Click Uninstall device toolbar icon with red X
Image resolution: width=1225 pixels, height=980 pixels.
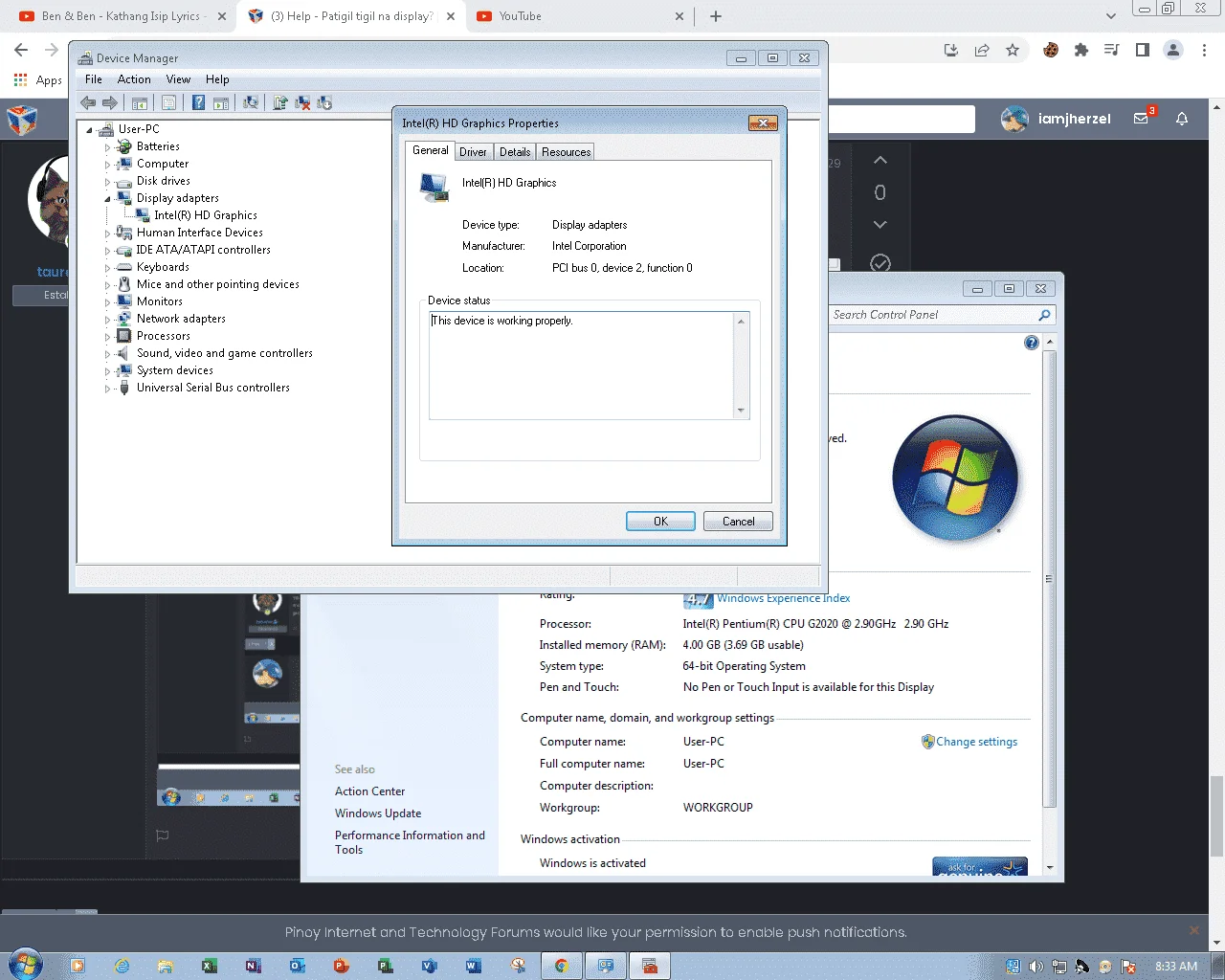tap(302, 102)
